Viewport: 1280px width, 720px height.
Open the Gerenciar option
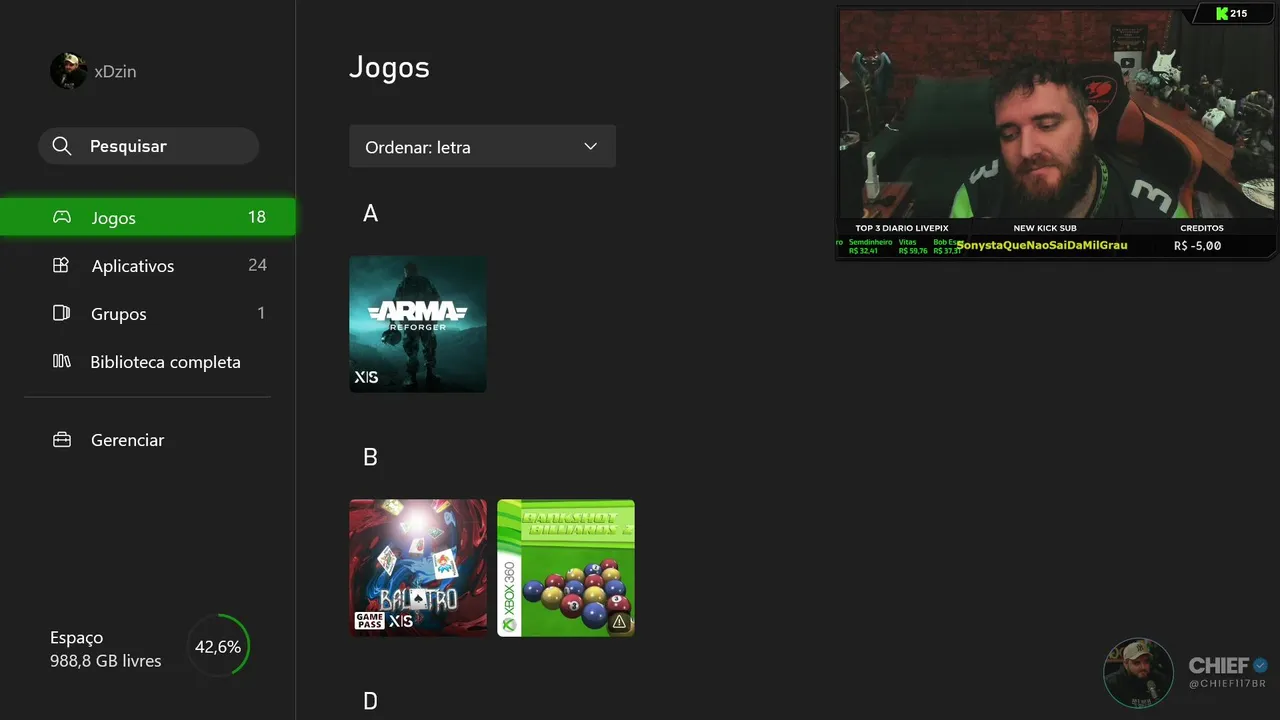148,439
